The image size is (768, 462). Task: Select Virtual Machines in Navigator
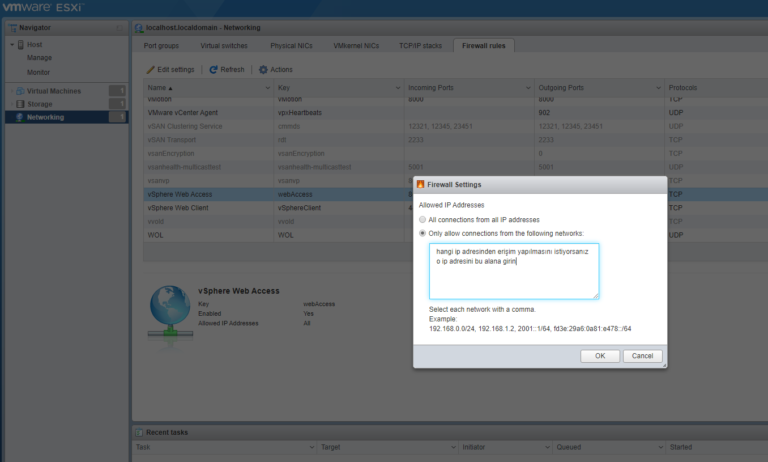click(54, 91)
